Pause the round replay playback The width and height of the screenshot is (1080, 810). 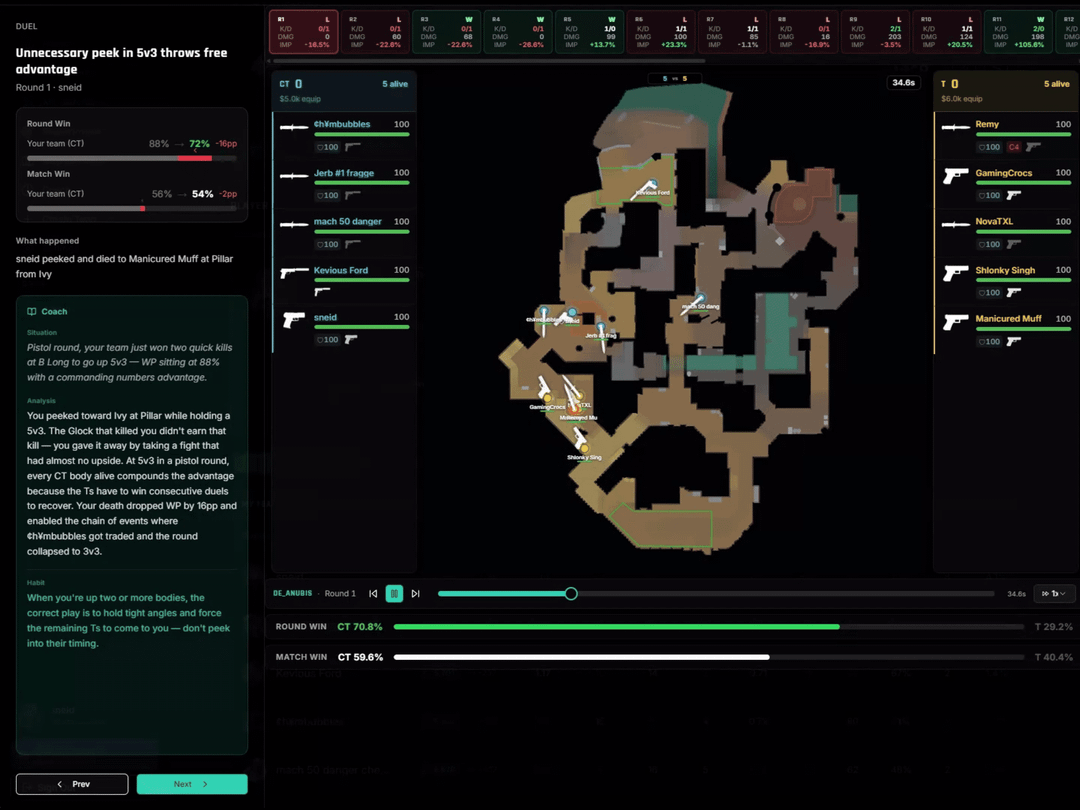394,593
